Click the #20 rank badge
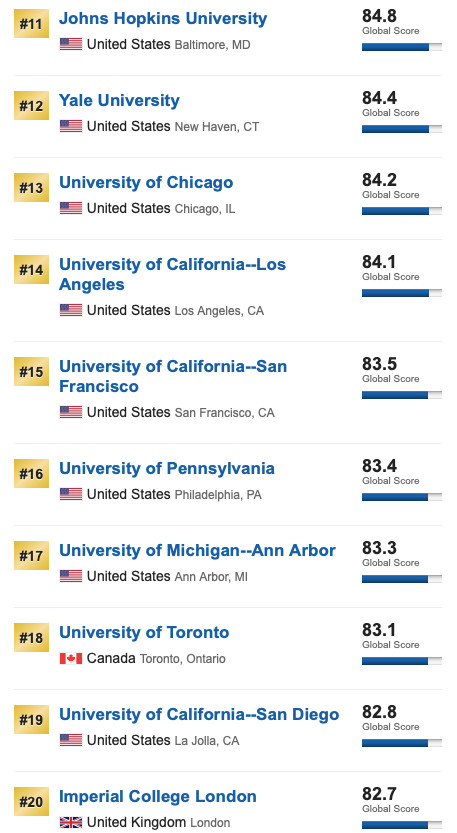The height and width of the screenshot is (833, 457). tap(31, 802)
